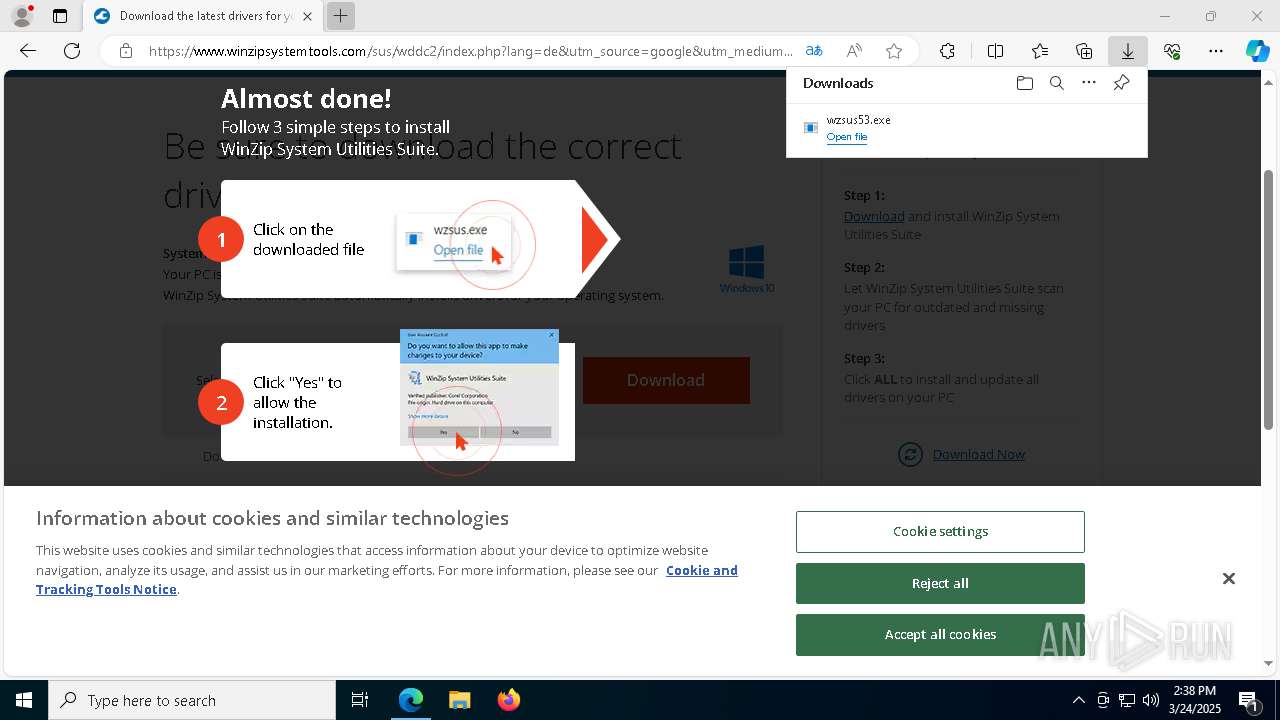This screenshot has height=720, width=1280.
Task: Pin the Downloads panel
Action: pyautogui.click(x=1121, y=83)
